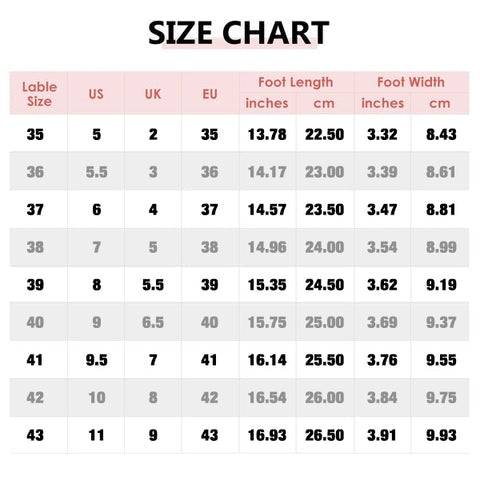Viewport: 480px width, 480px height.
Task: Click the US size 5.5 cell
Action: click(97, 172)
